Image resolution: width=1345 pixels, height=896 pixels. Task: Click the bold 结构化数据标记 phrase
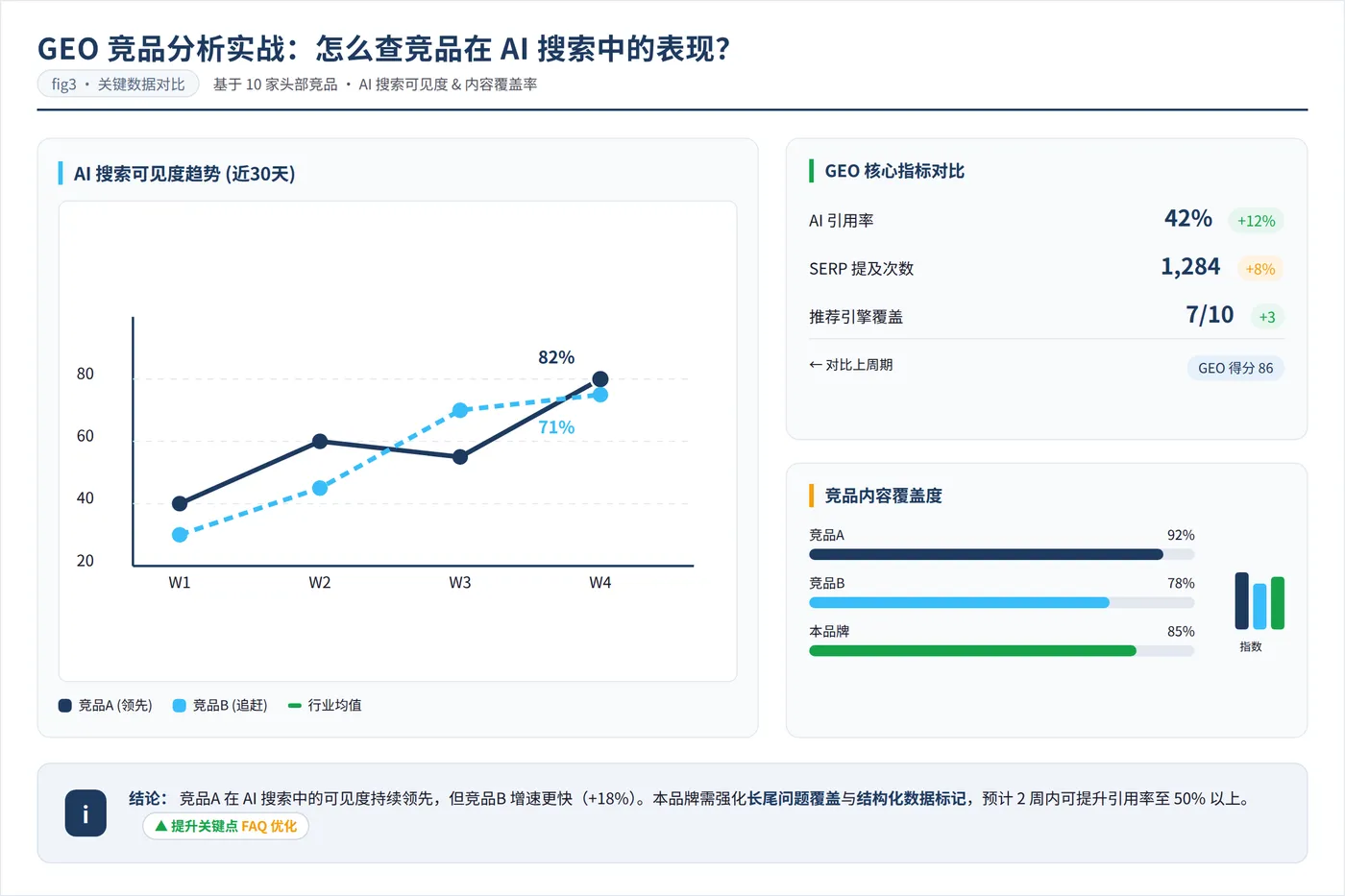point(912,798)
